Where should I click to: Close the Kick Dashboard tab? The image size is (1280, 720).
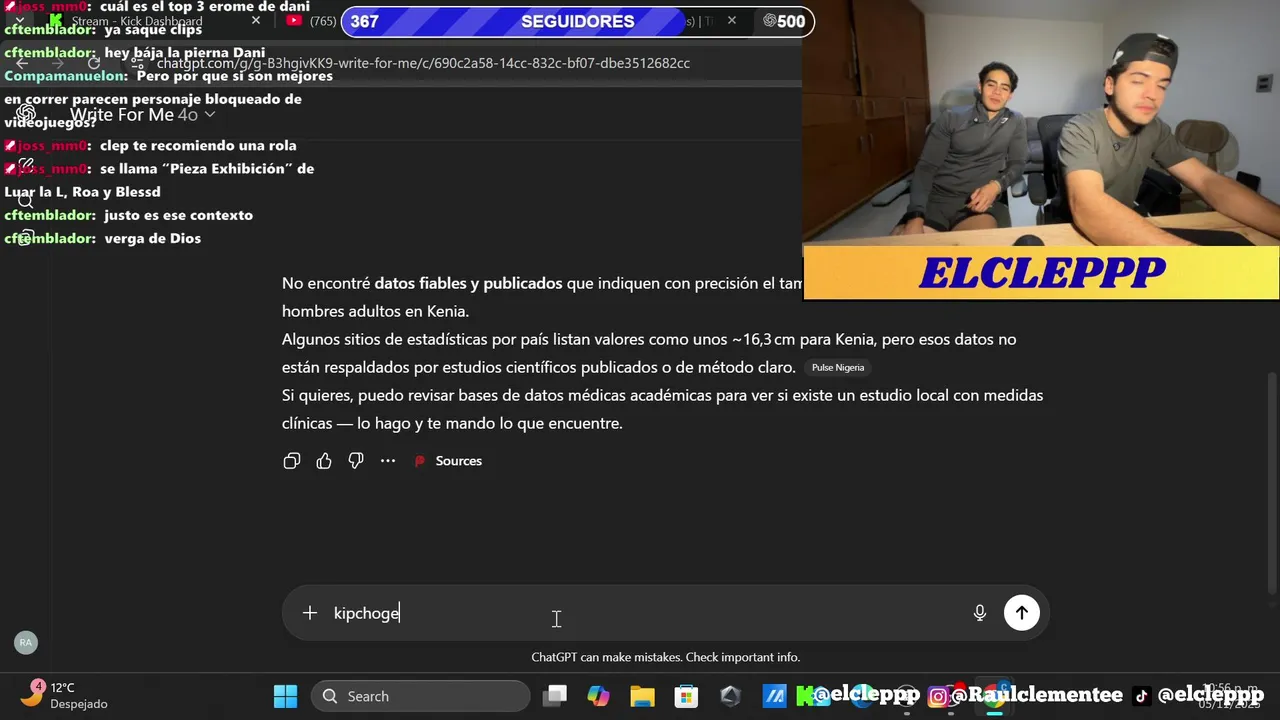256,21
